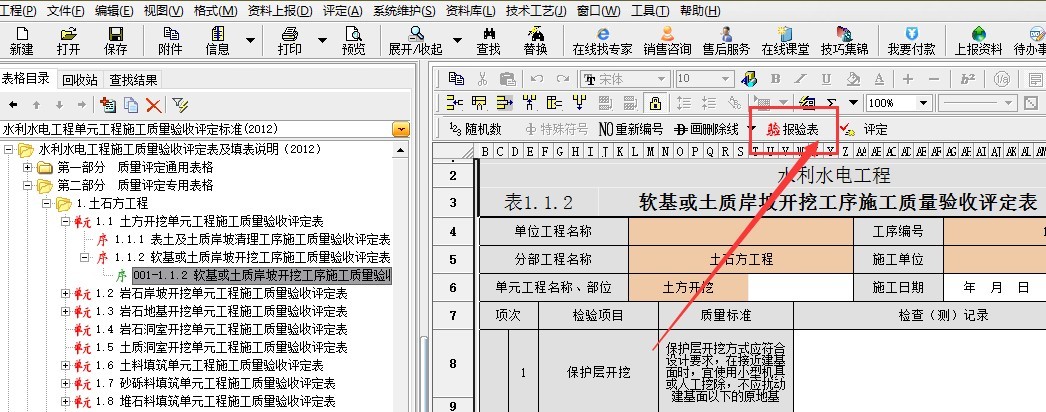Click the 查找 (Find) binoculars icon

[x=488, y=41]
